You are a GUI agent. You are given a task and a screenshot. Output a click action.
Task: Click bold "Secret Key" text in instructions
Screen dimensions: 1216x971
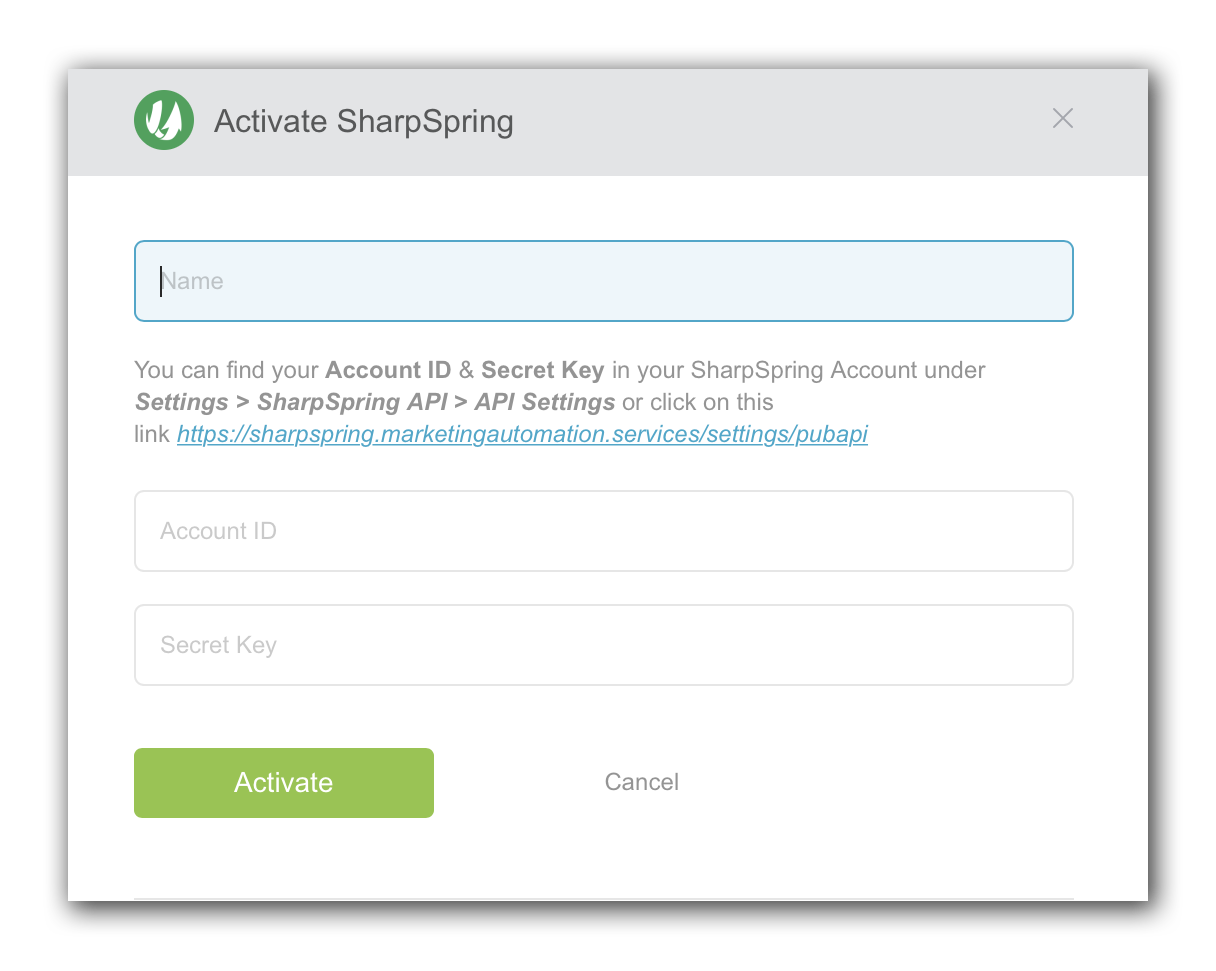point(543,370)
